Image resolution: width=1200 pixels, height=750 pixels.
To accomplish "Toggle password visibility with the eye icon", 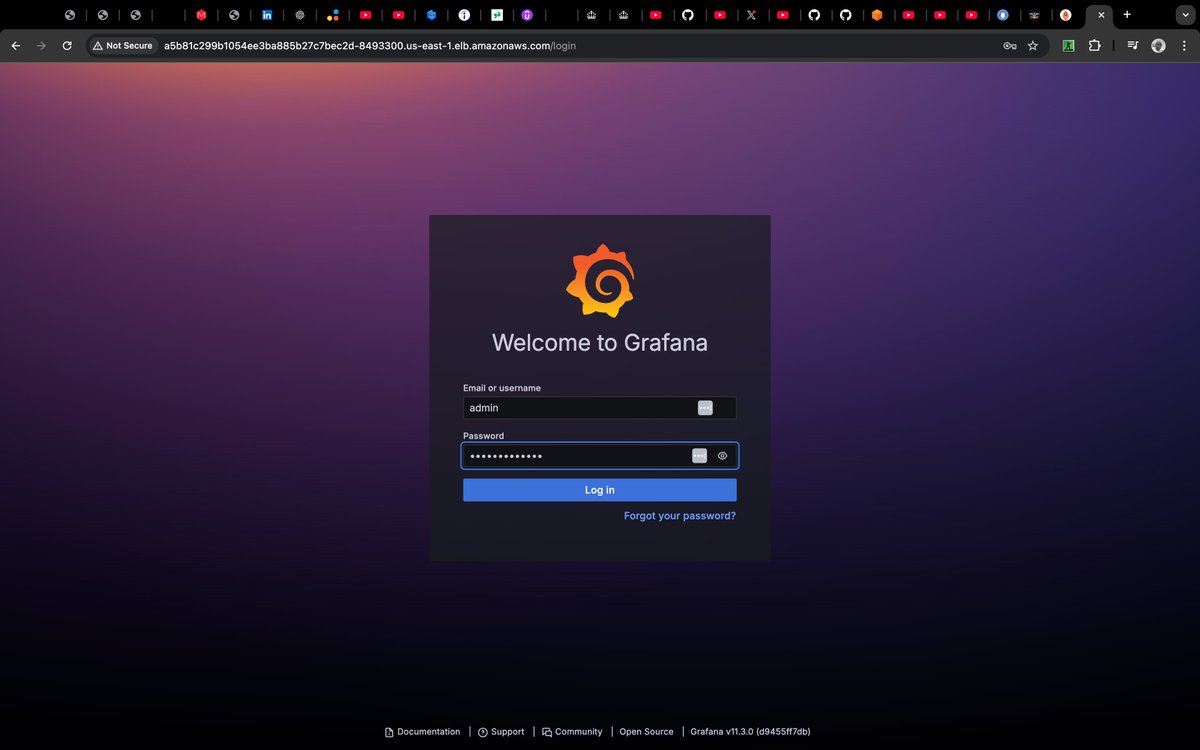I will 722,456.
